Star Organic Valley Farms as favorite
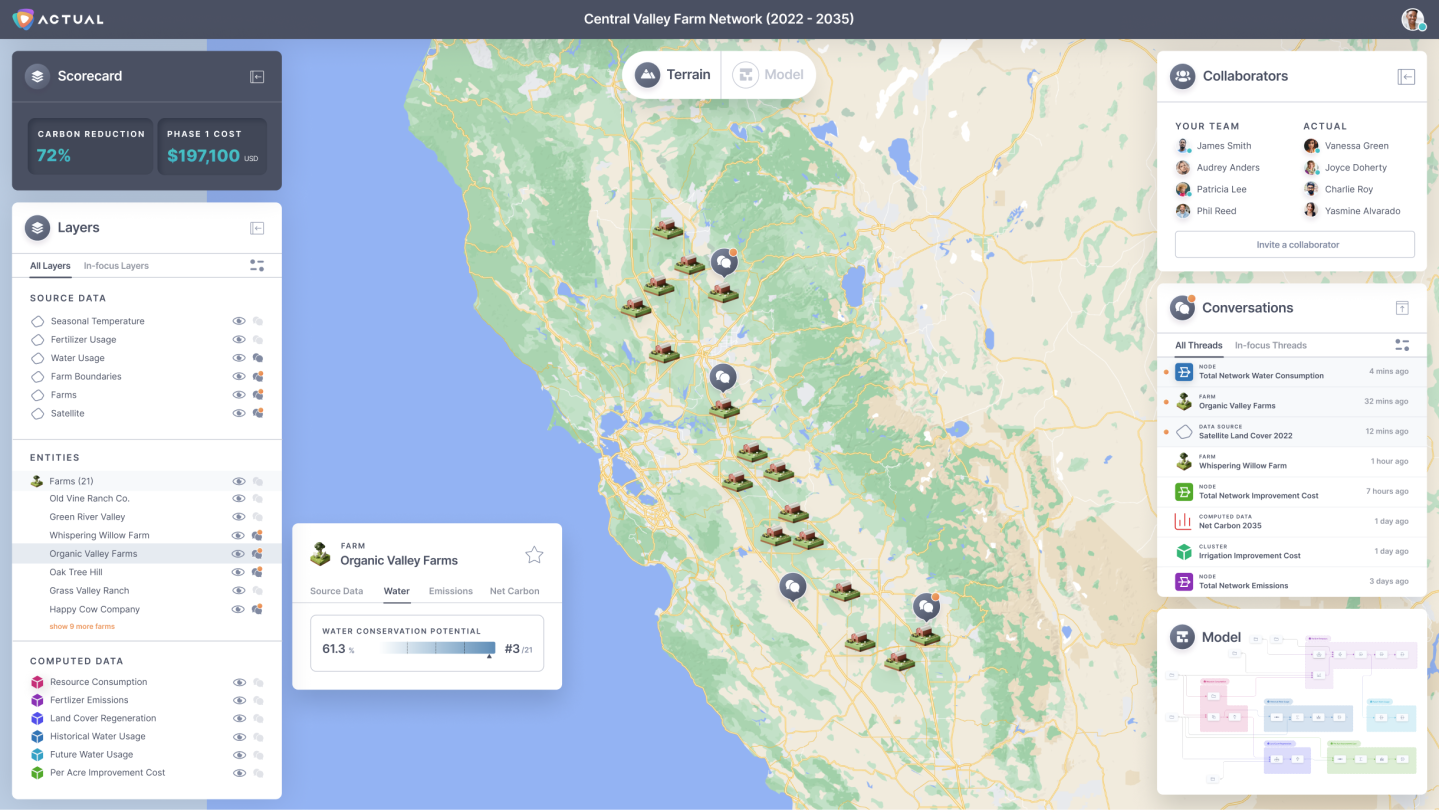This screenshot has height=810, width=1439. click(534, 554)
